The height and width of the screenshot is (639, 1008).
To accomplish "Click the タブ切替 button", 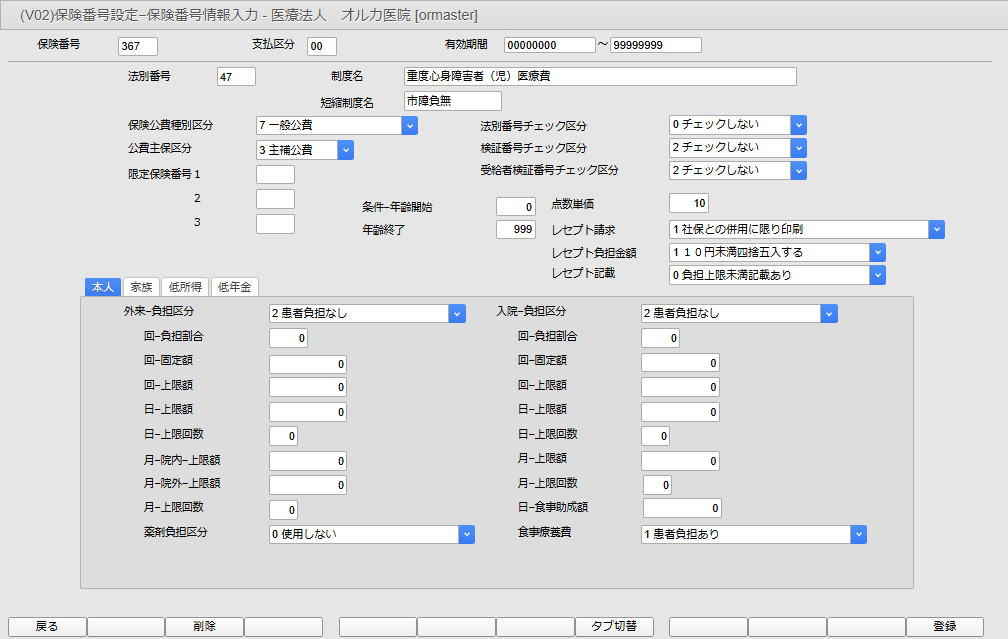I will click(614, 626).
